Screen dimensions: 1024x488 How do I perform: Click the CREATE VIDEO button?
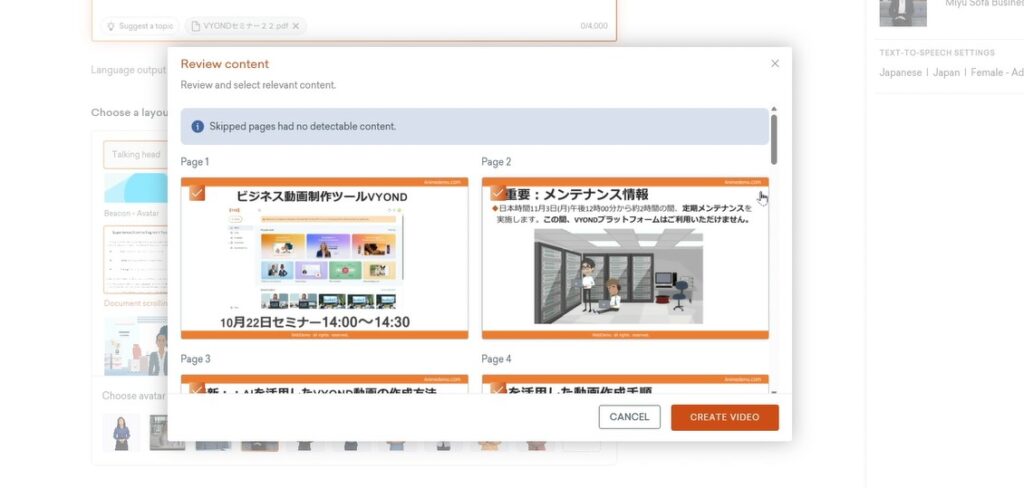[x=724, y=417]
